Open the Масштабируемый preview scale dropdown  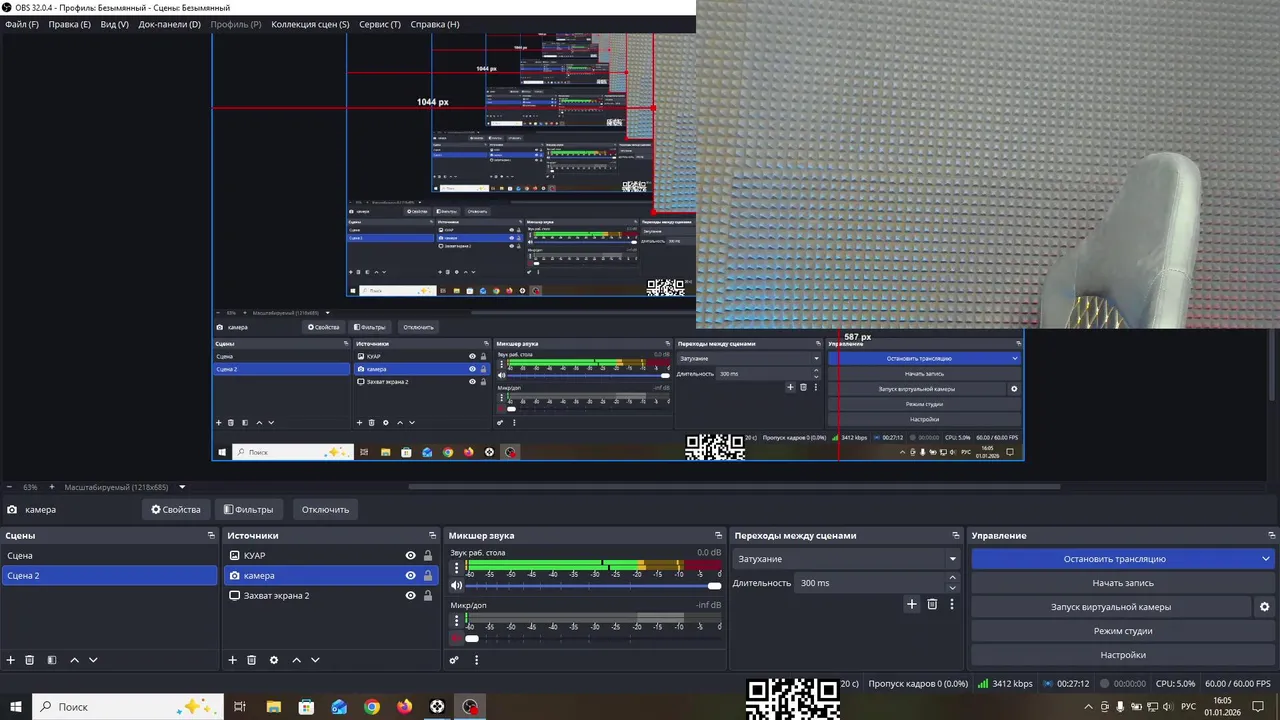182,487
